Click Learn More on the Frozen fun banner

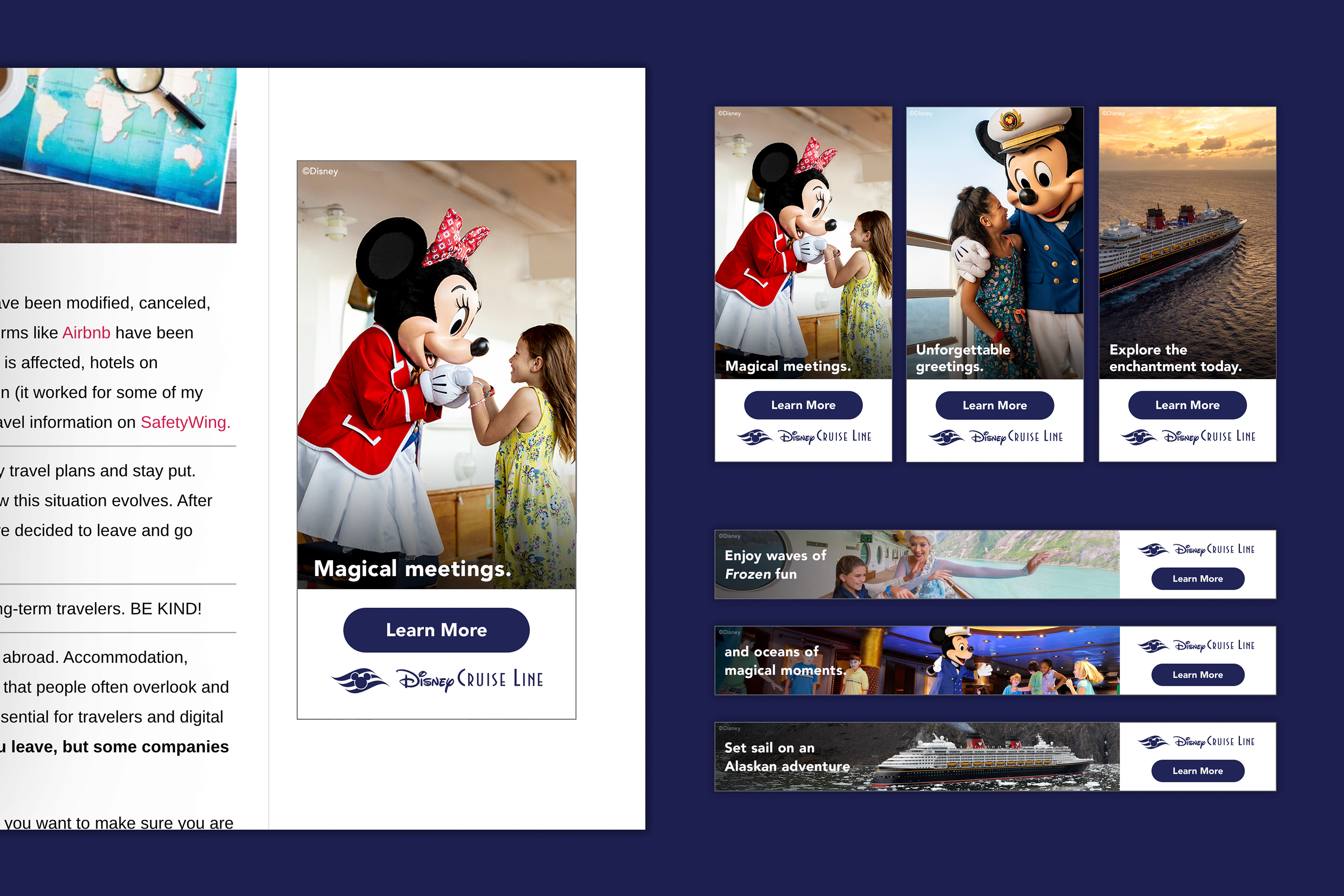[1197, 578]
